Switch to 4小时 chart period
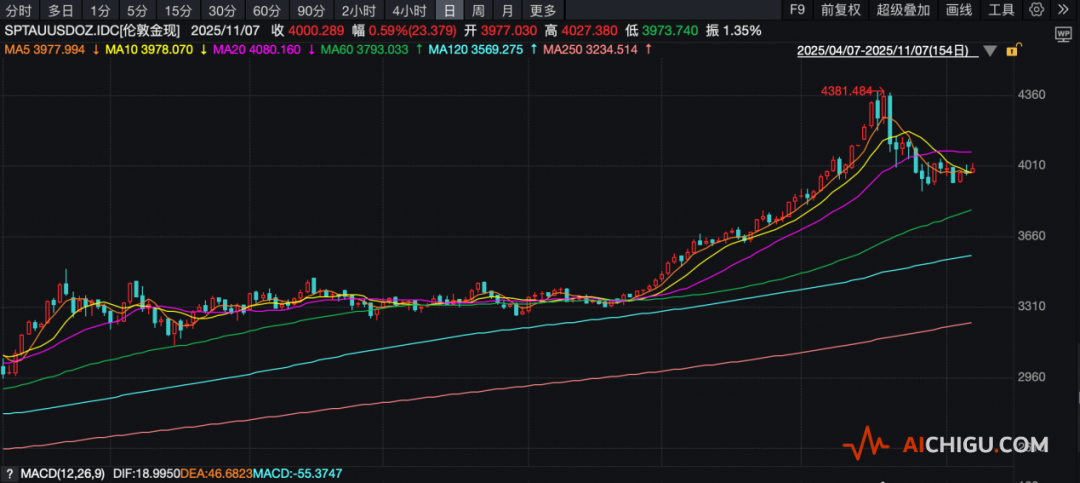Image resolution: width=1080 pixels, height=483 pixels. point(410,11)
